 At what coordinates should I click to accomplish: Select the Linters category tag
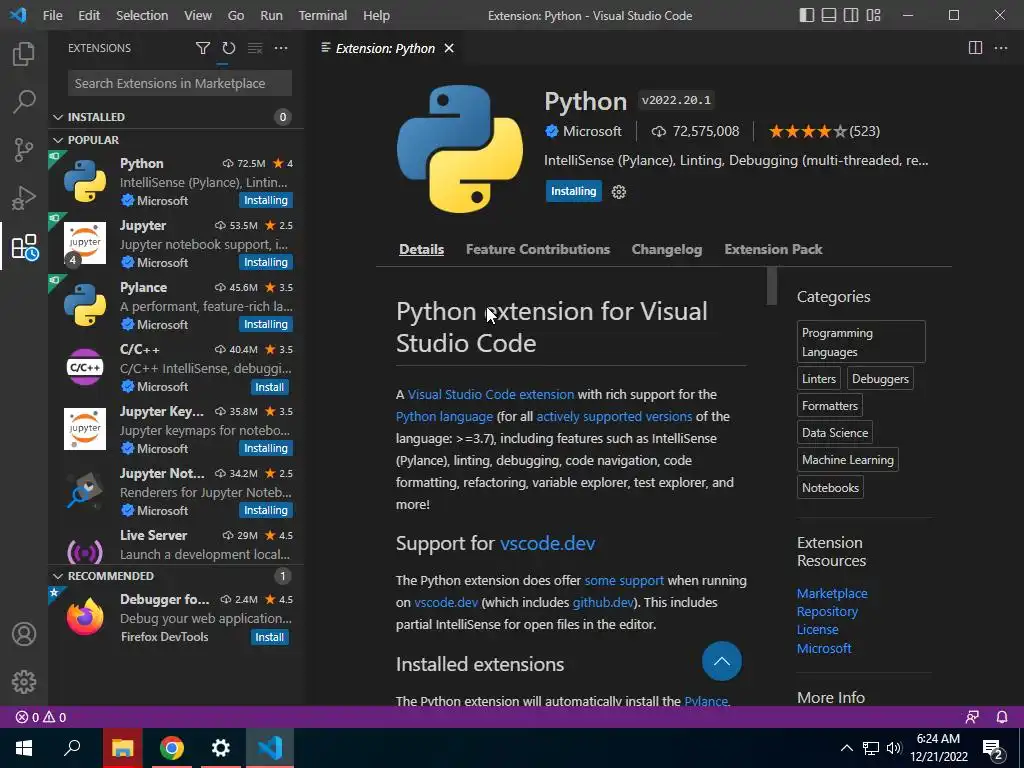818,379
